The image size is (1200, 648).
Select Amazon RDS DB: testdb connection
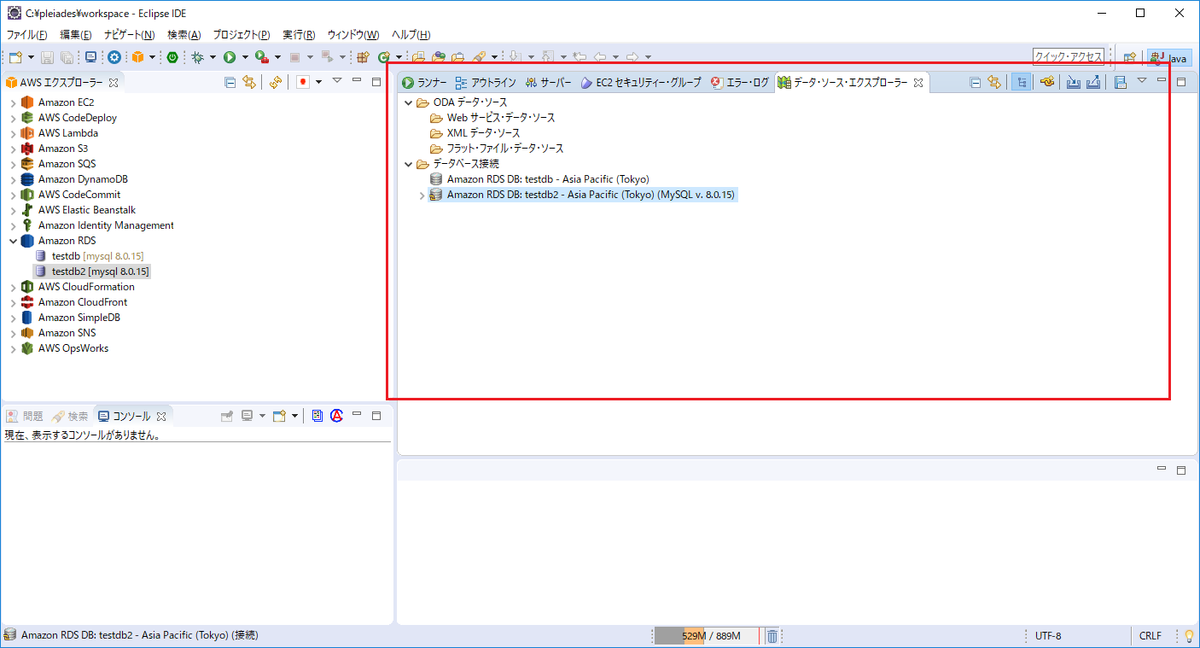pyautogui.click(x=539, y=179)
